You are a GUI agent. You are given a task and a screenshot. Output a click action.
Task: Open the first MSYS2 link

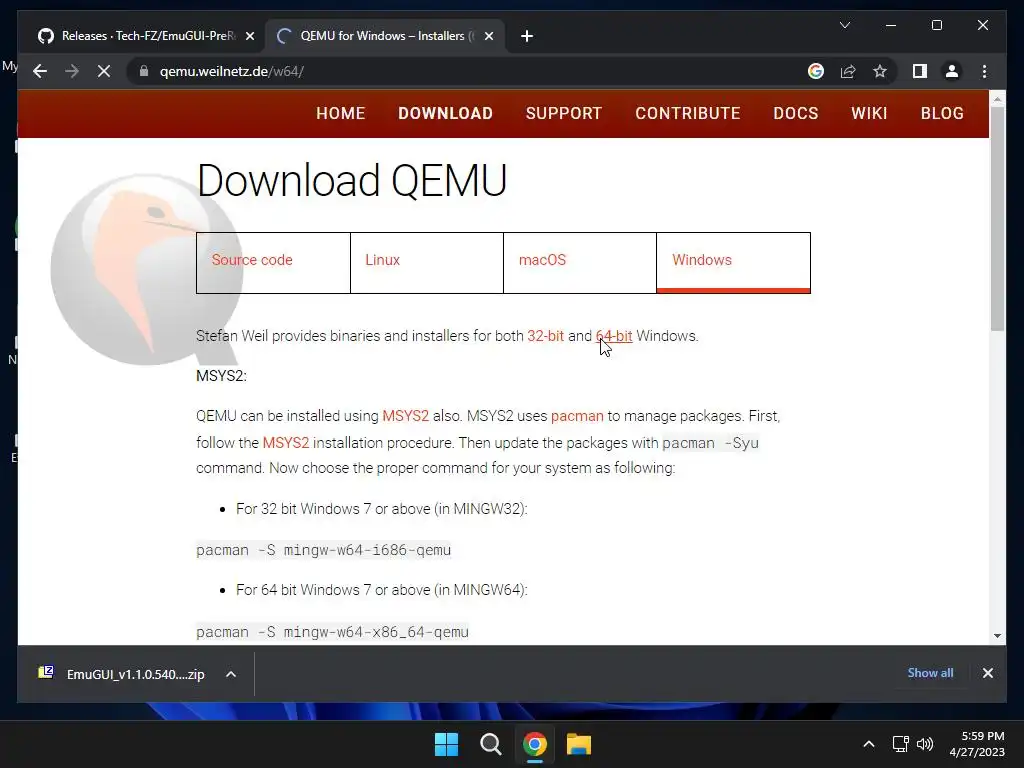click(406, 416)
